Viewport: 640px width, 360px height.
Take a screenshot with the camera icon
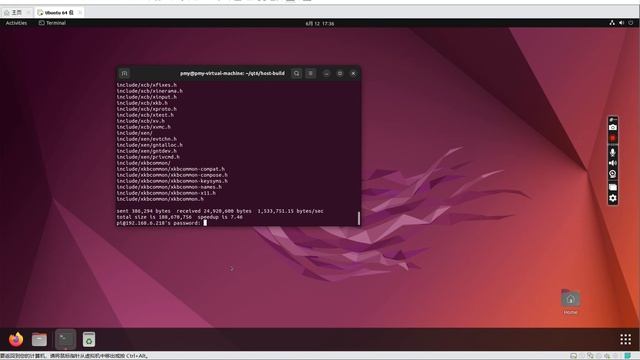613,128
